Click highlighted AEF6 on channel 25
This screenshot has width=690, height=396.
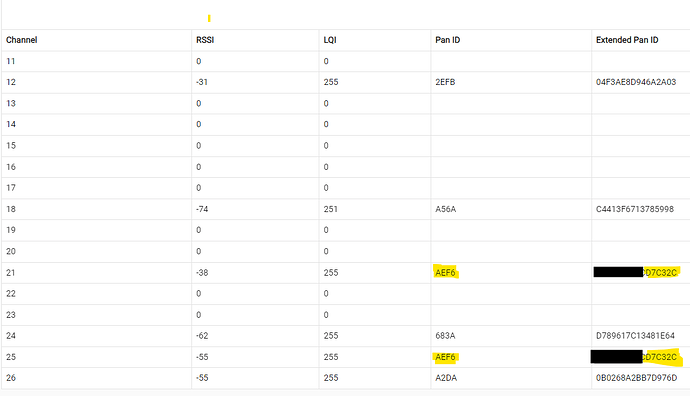coord(445,357)
